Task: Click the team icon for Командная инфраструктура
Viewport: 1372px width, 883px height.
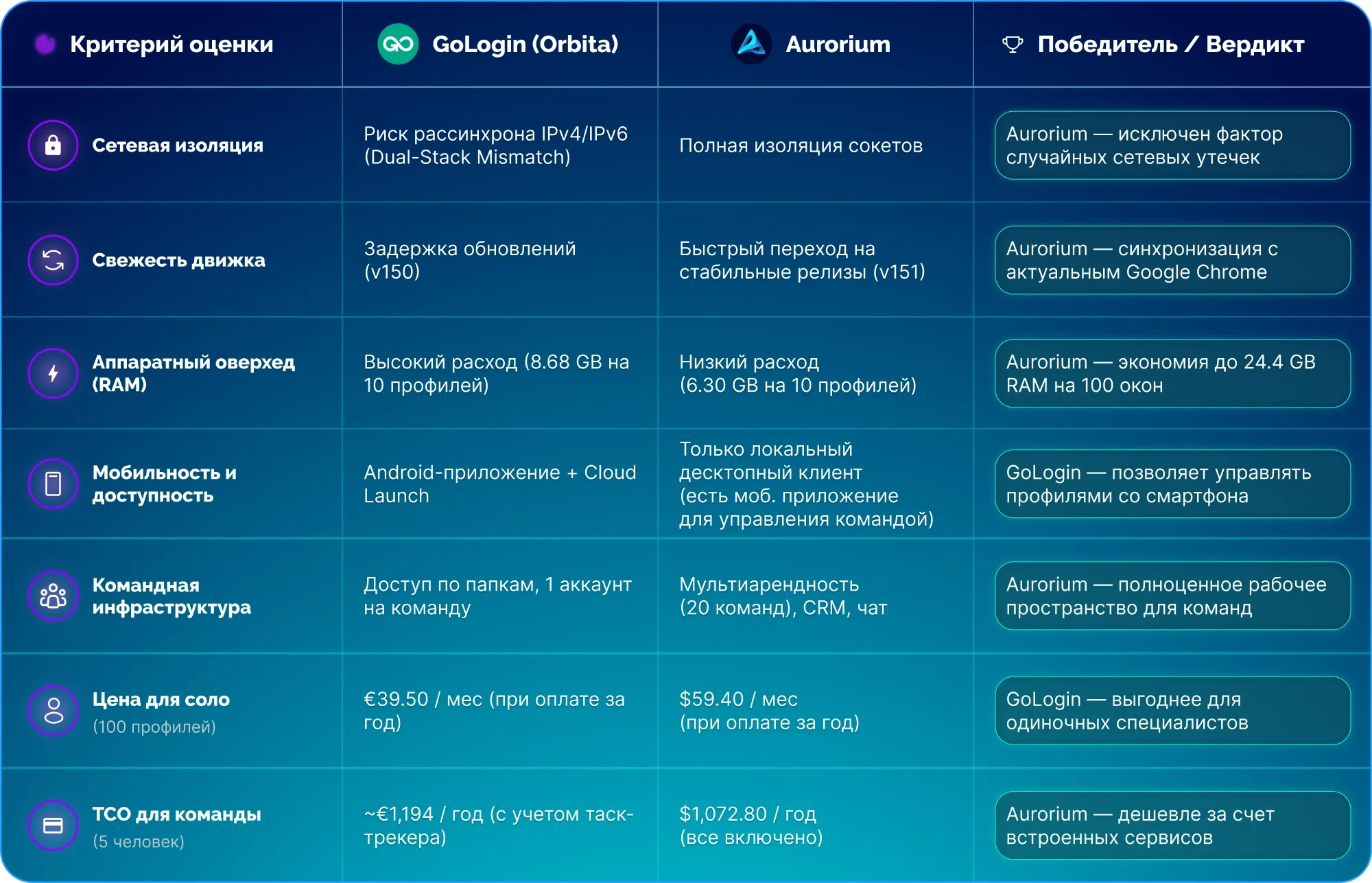Action: [x=53, y=596]
